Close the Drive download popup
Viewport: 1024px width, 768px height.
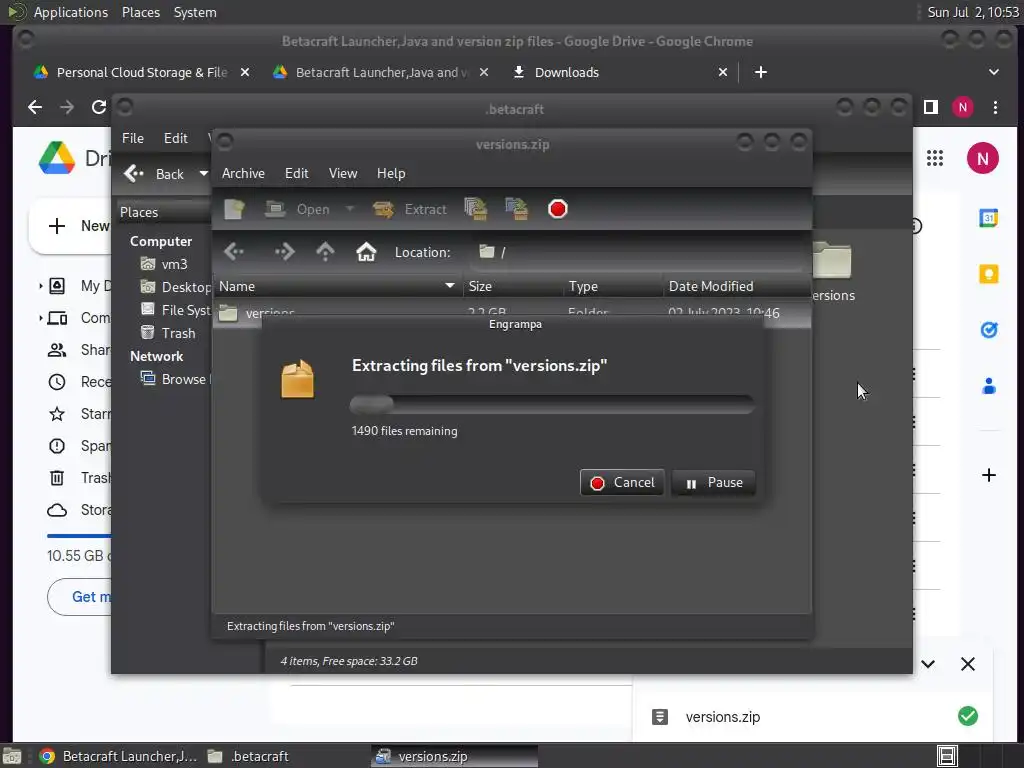(x=968, y=664)
